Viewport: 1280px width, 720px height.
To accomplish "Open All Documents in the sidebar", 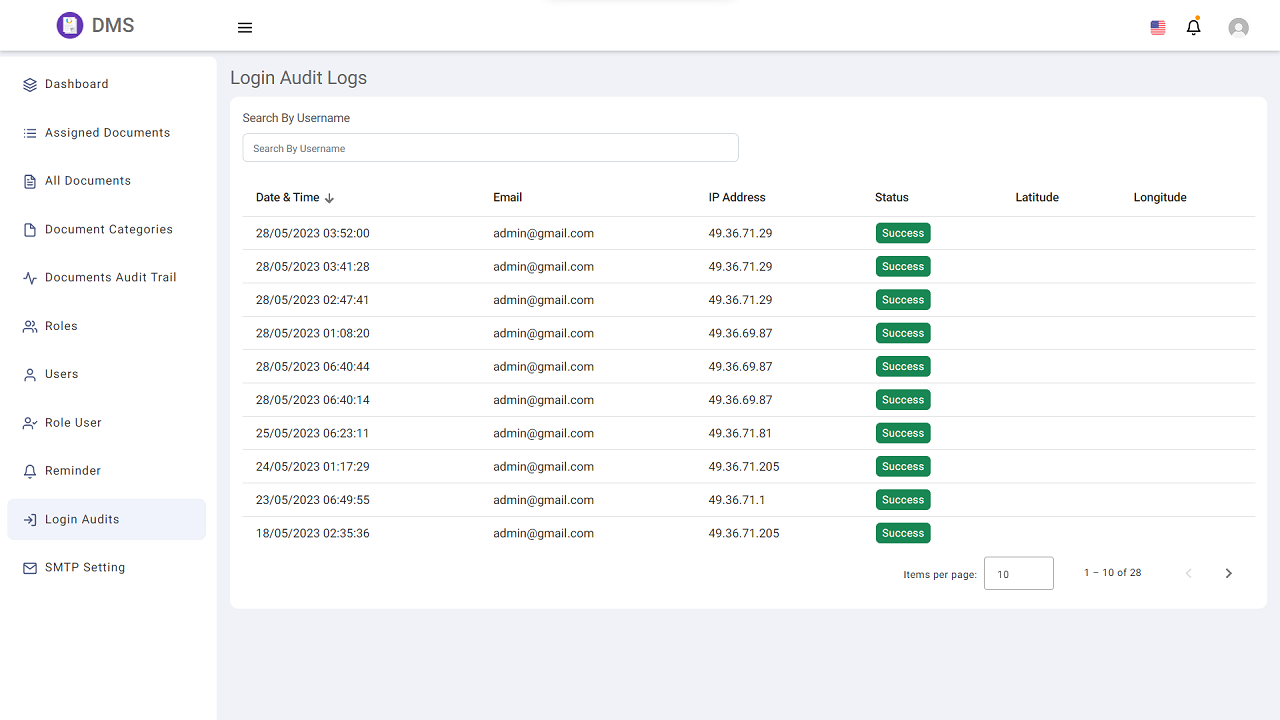I will click(x=88, y=181).
